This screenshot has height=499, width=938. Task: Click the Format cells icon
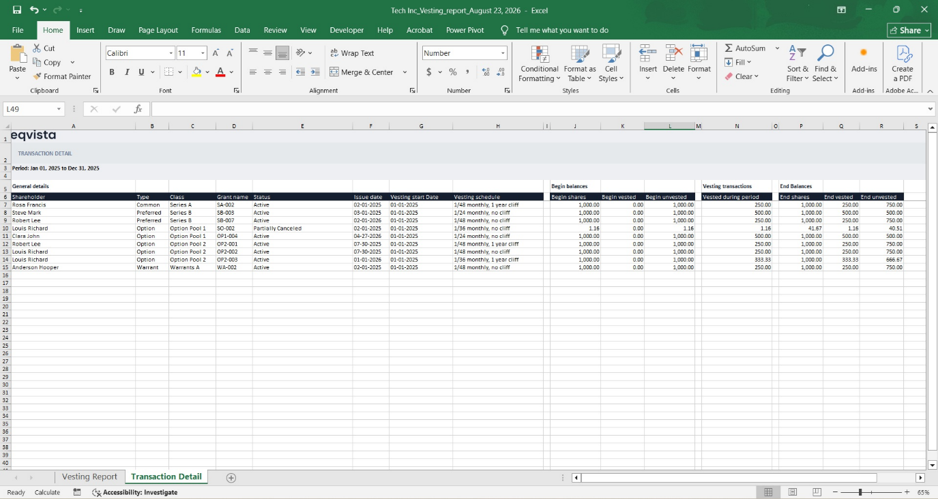(699, 53)
